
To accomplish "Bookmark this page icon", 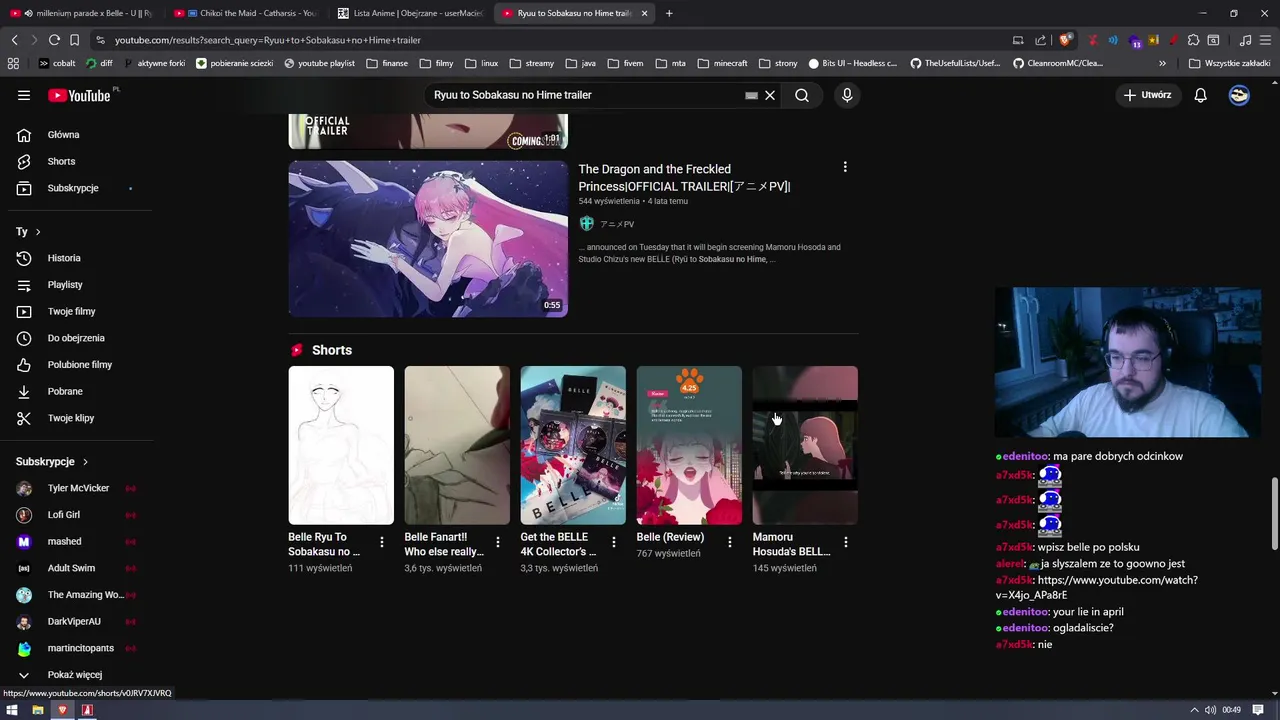I will coord(74,40).
